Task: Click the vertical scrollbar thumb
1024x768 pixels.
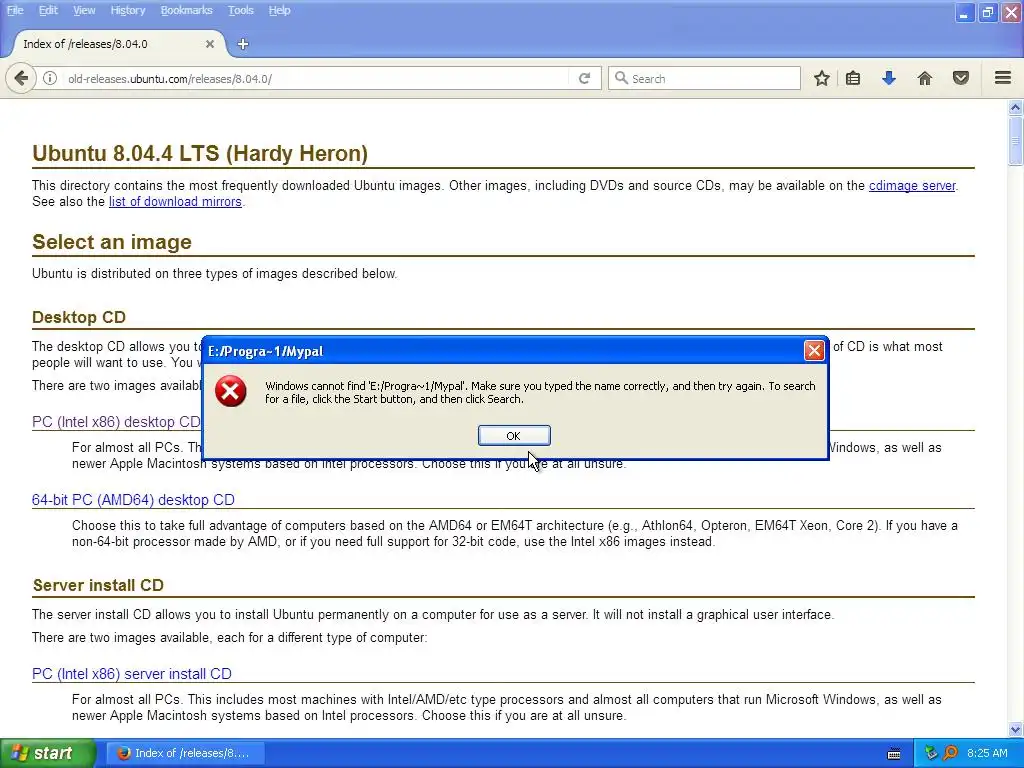Action: 1015,140
